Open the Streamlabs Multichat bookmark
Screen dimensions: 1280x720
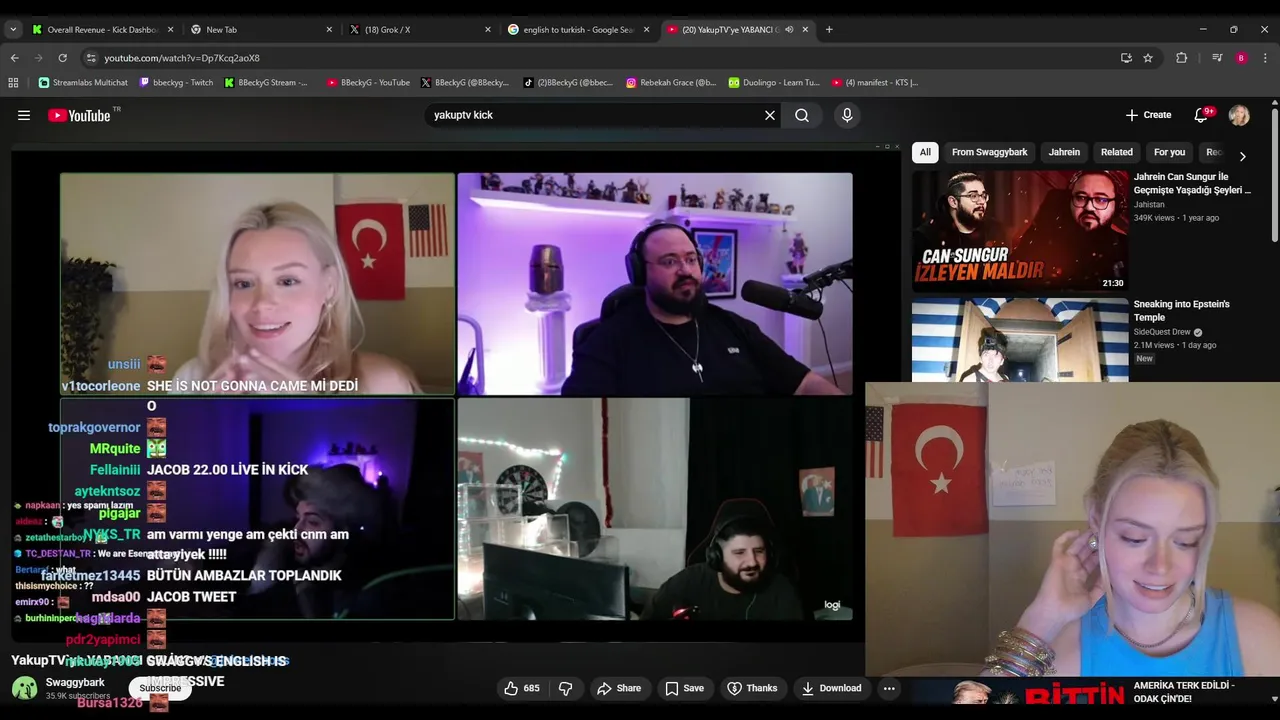coord(83,82)
